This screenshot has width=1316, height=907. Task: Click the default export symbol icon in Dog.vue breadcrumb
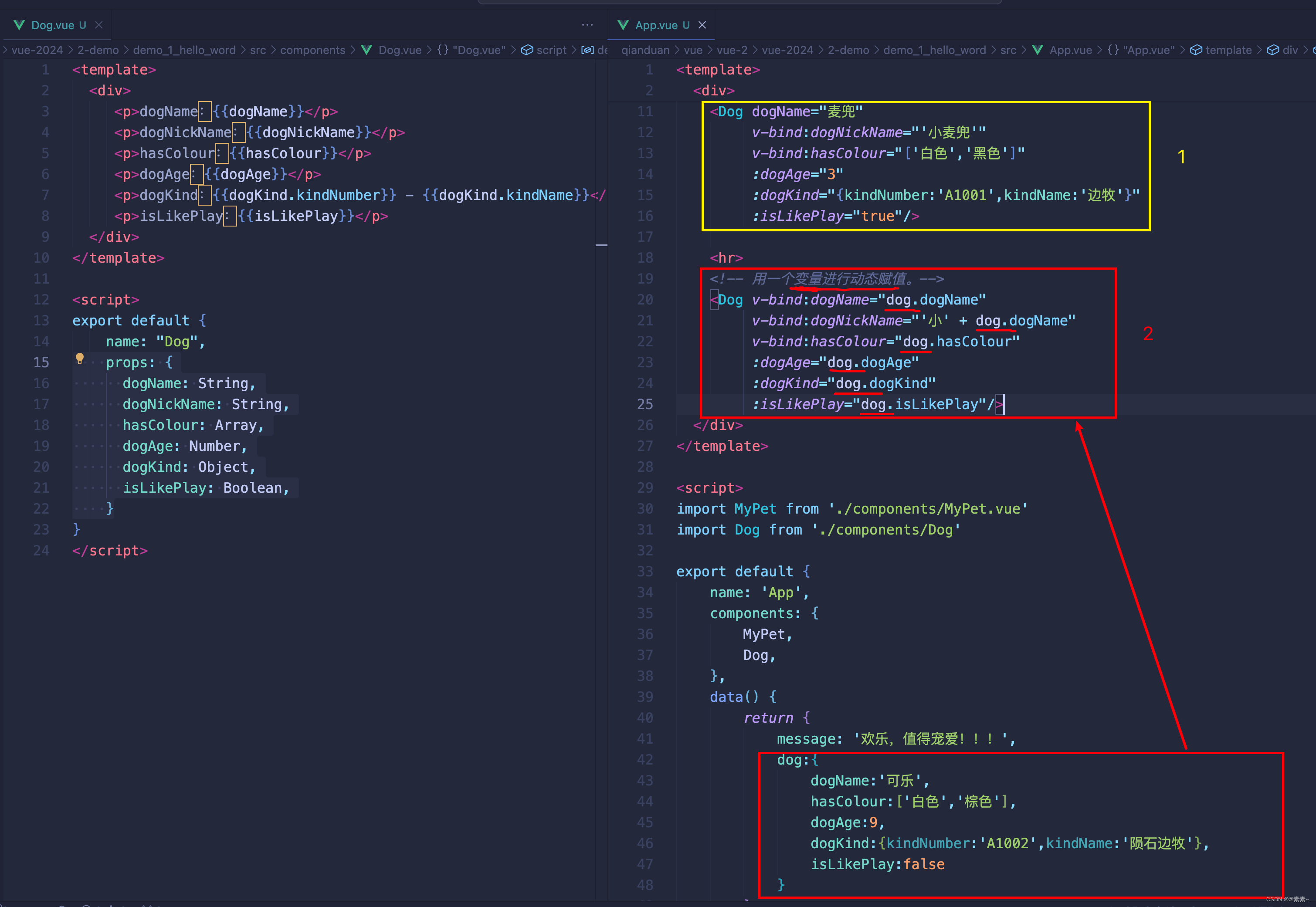point(588,50)
